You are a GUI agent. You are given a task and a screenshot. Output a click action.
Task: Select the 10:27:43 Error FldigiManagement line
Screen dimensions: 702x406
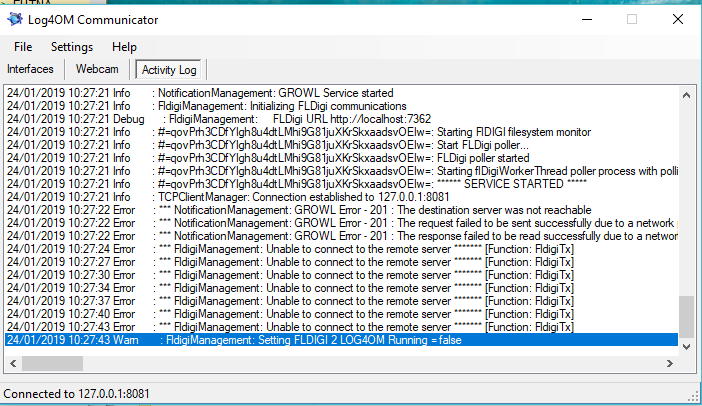point(342,327)
